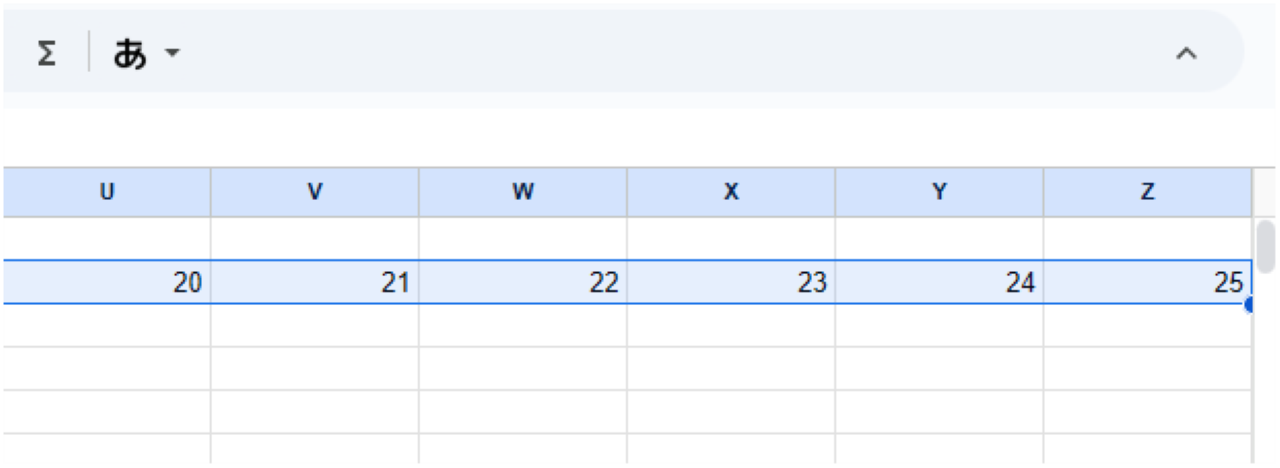Click the blue fill handle dot

[1250, 304]
